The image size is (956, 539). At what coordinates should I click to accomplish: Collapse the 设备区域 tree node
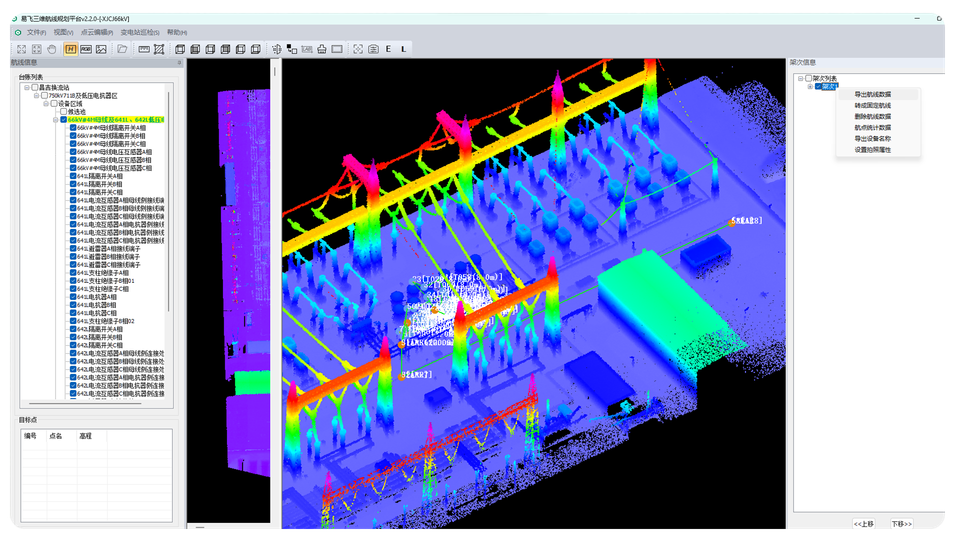tap(44, 104)
